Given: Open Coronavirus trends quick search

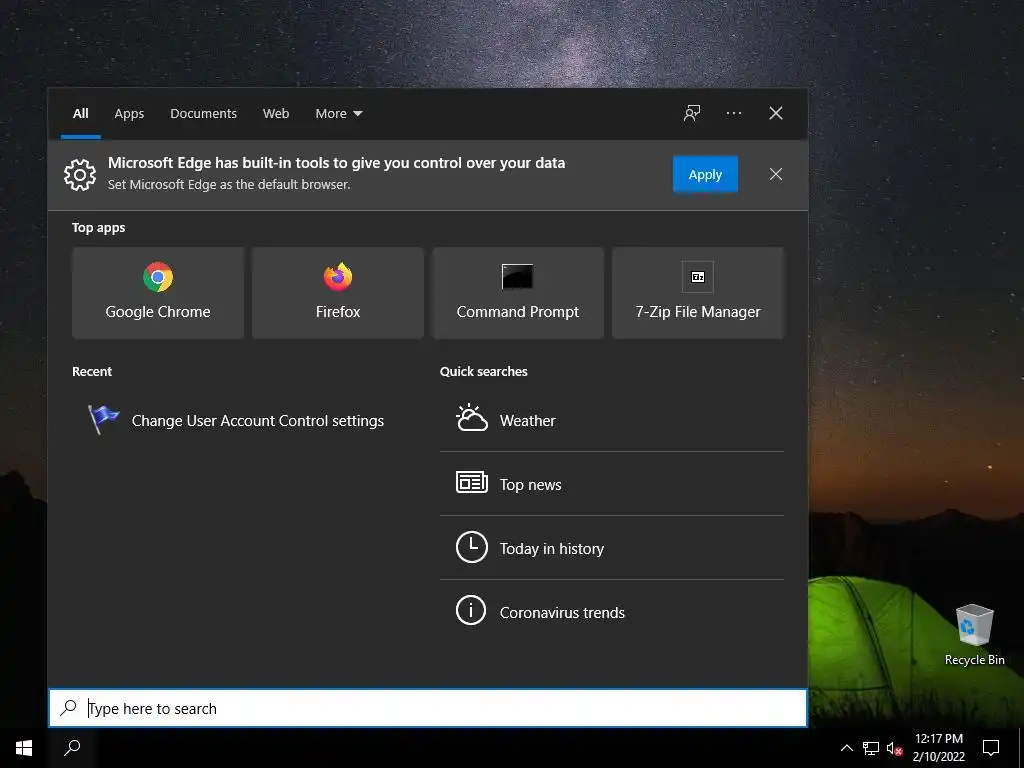Looking at the screenshot, I should click(x=612, y=612).
